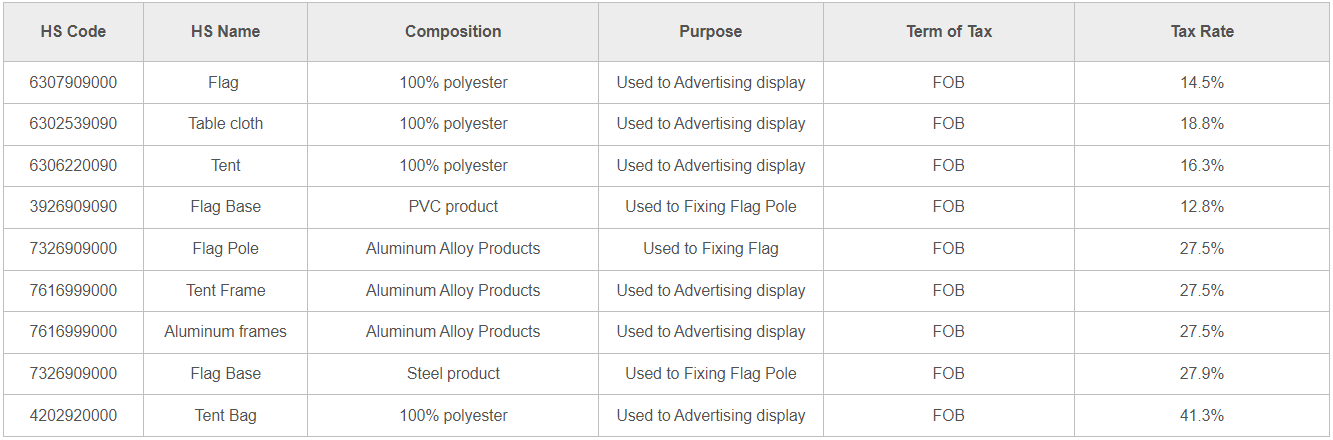The width and height of the screenshot is (1333, 440).
Task: Select the Flag Pole name cell
Action: [x=225, y=249]
